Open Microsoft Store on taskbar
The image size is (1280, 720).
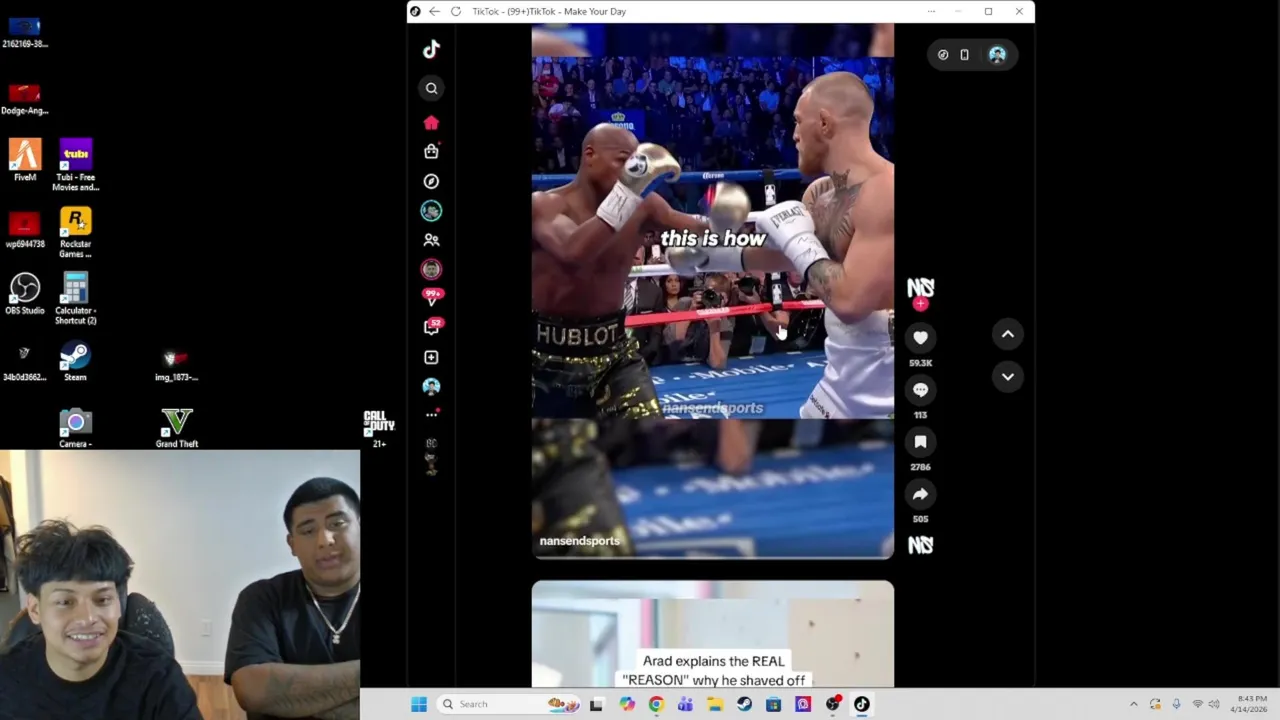click(773, 704)
